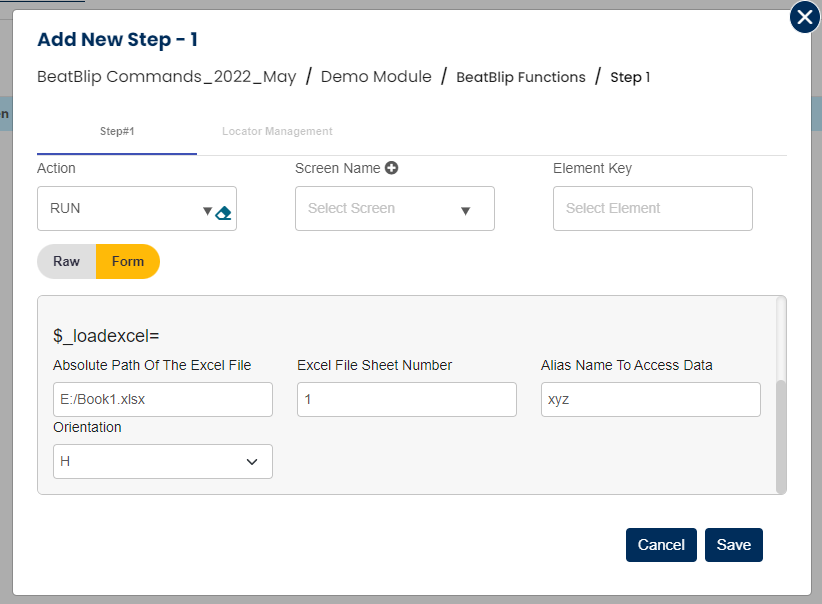Open the Orientation dropdown set to H
Image resolution: width=822 pixels, height=604 pixels.
click(162, 461)
